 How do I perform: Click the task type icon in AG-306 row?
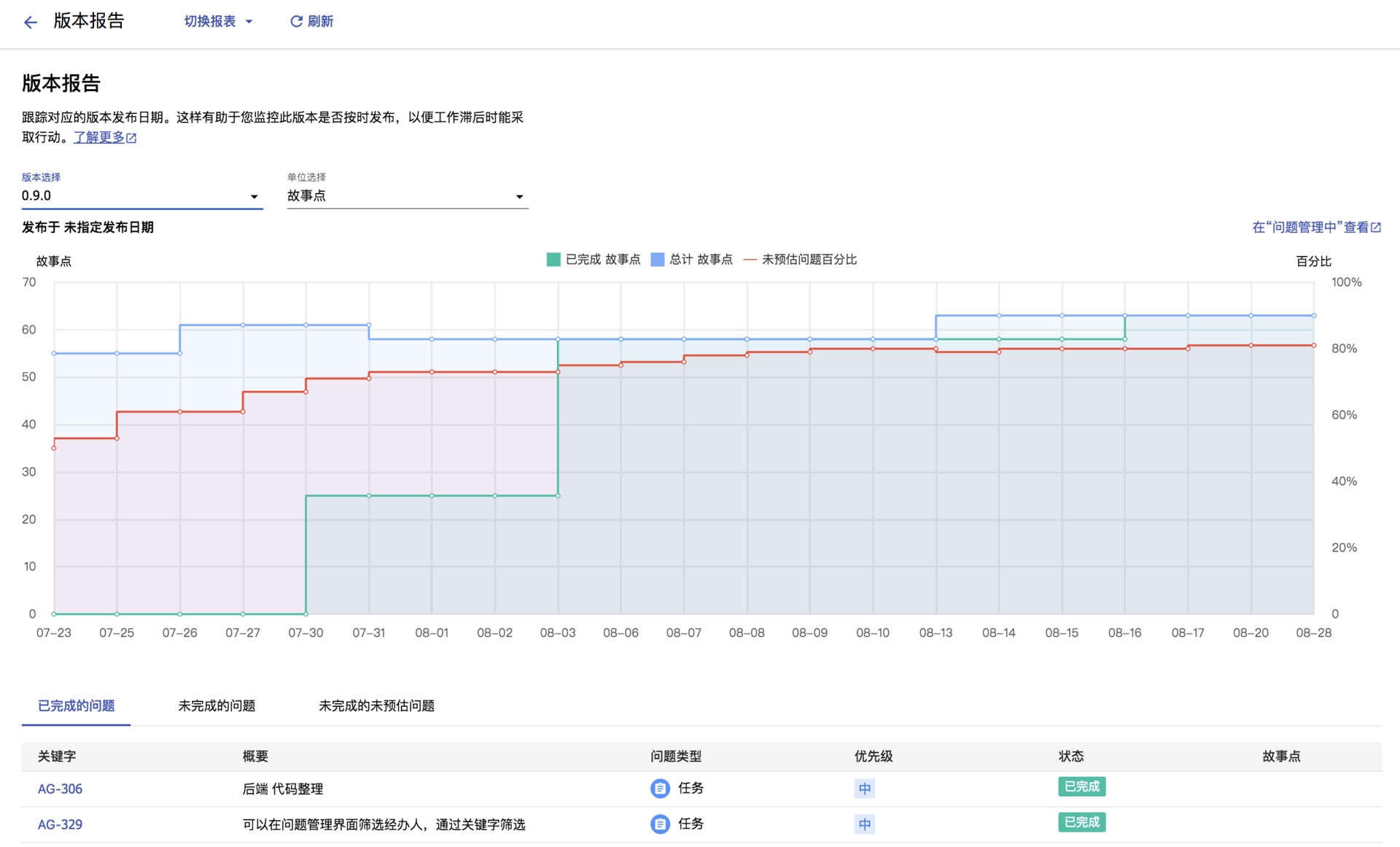click(x=660, y=789)
